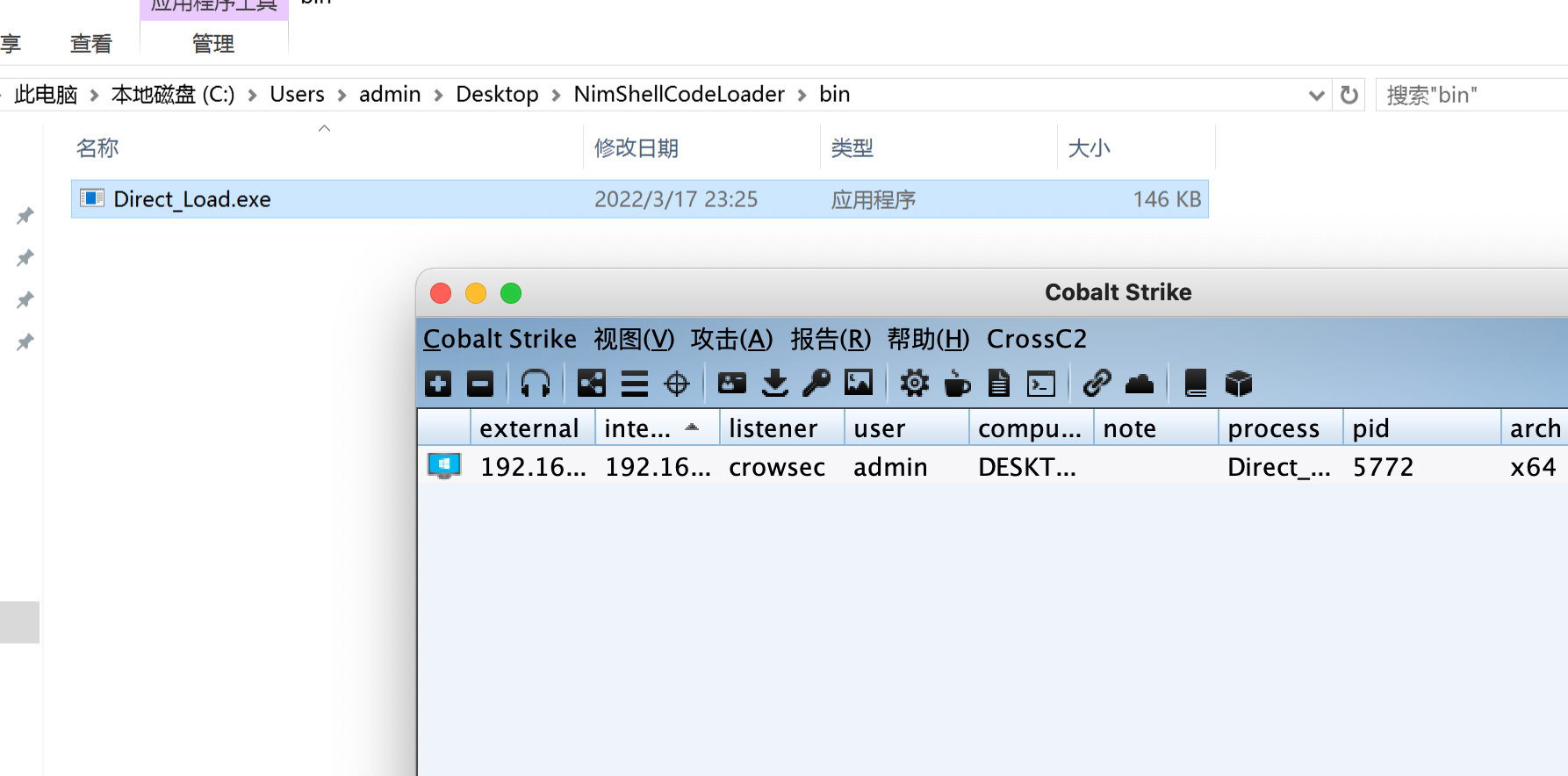Open credentials view via the ID card icon
Image resolution: width=1568 pixels, height=776 pixels.
[x=732, y=383]
